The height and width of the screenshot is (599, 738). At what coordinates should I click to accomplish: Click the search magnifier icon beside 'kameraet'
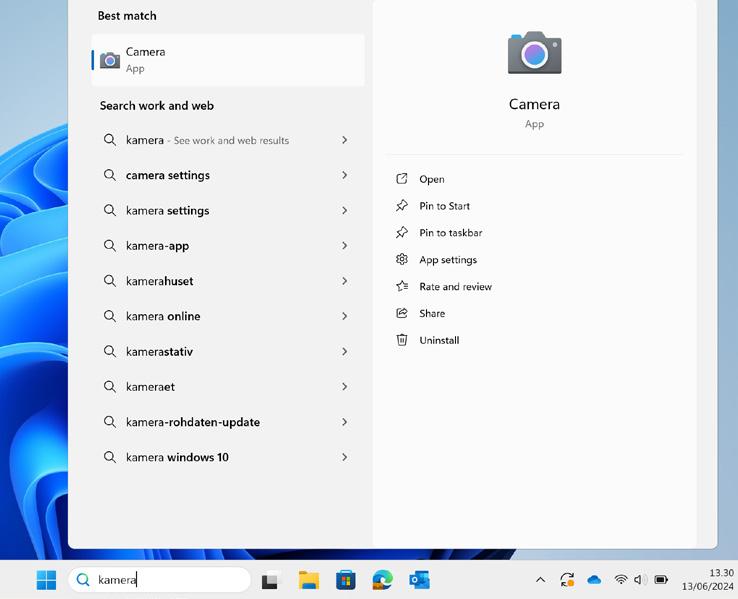click(x=110, y=387)
